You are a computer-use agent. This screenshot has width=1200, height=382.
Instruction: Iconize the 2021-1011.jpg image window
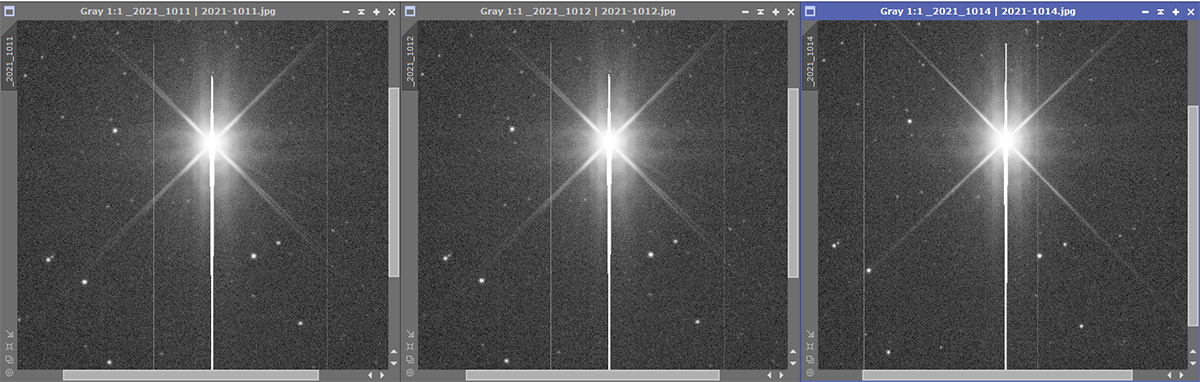pyautogui.click(x=346, y=12)
